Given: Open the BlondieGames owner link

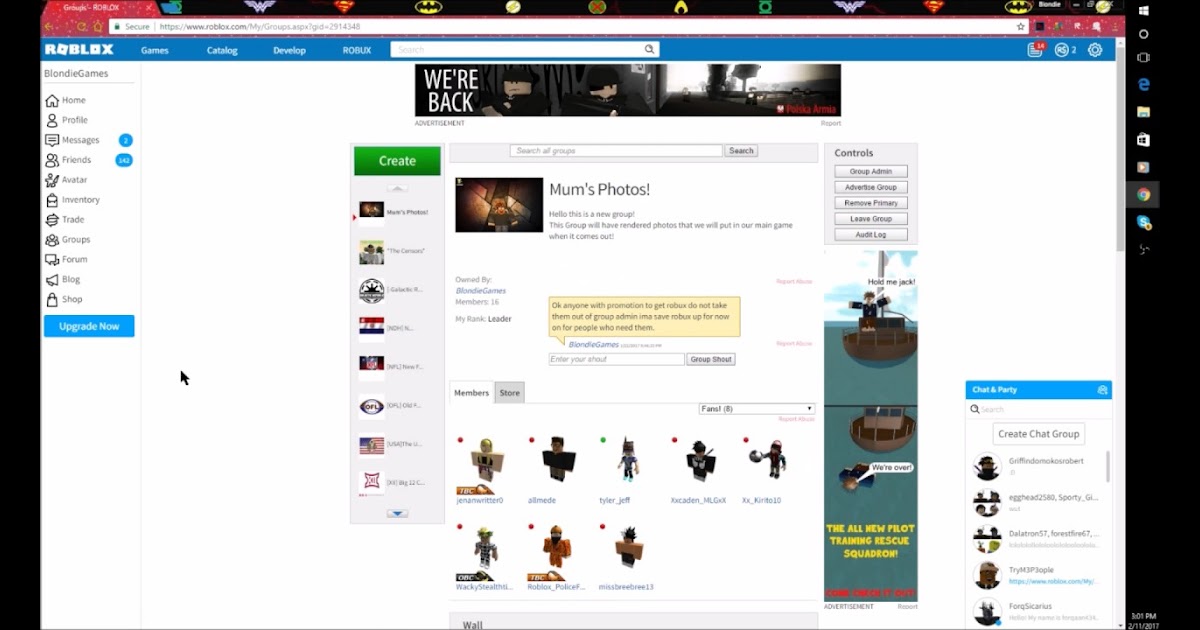Looking at the screenshot, I should point(480,291).
